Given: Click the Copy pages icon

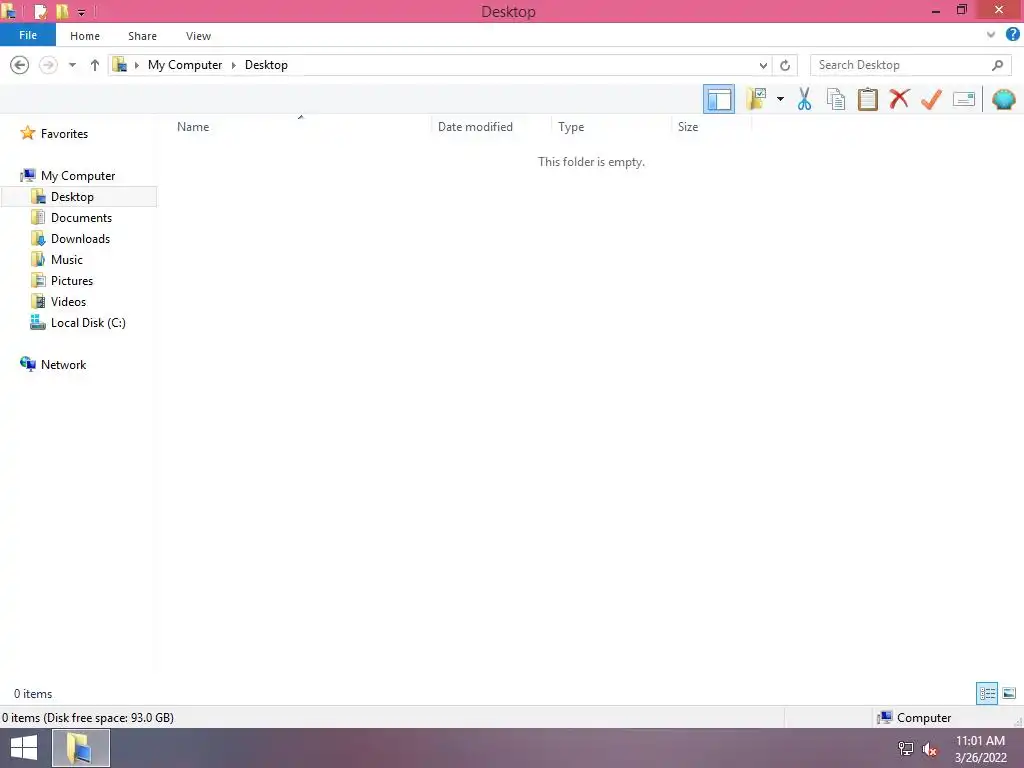Looking at the screenshot, I should (x=836, y=99).
